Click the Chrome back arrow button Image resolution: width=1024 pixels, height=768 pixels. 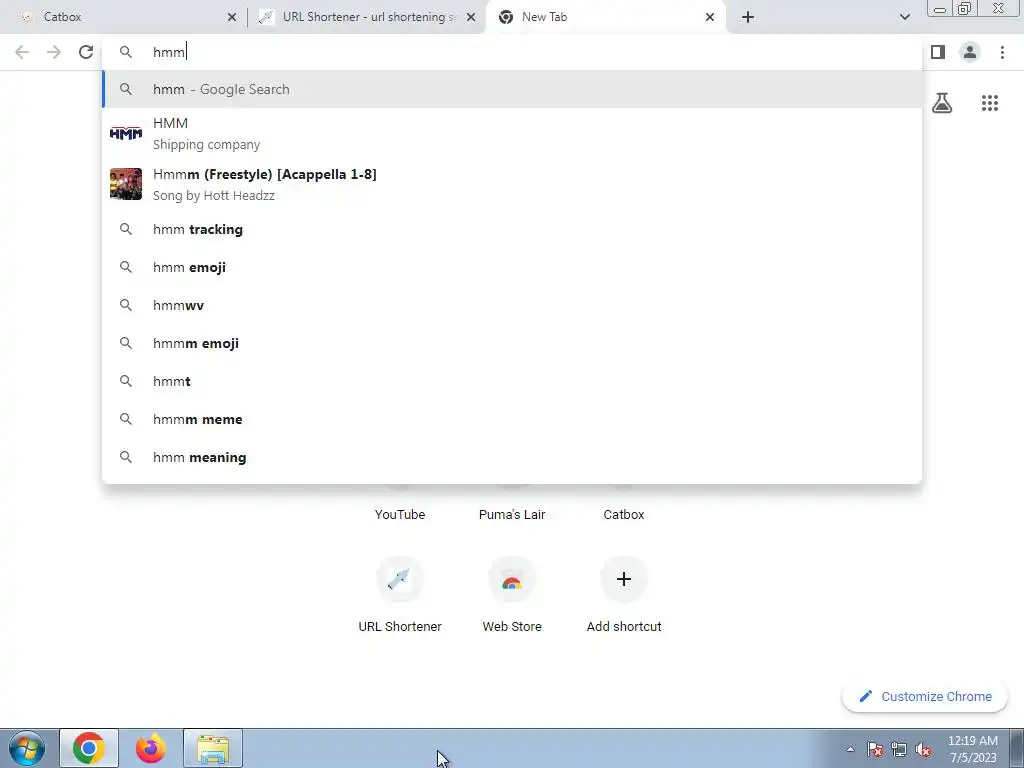coord(22,52)
